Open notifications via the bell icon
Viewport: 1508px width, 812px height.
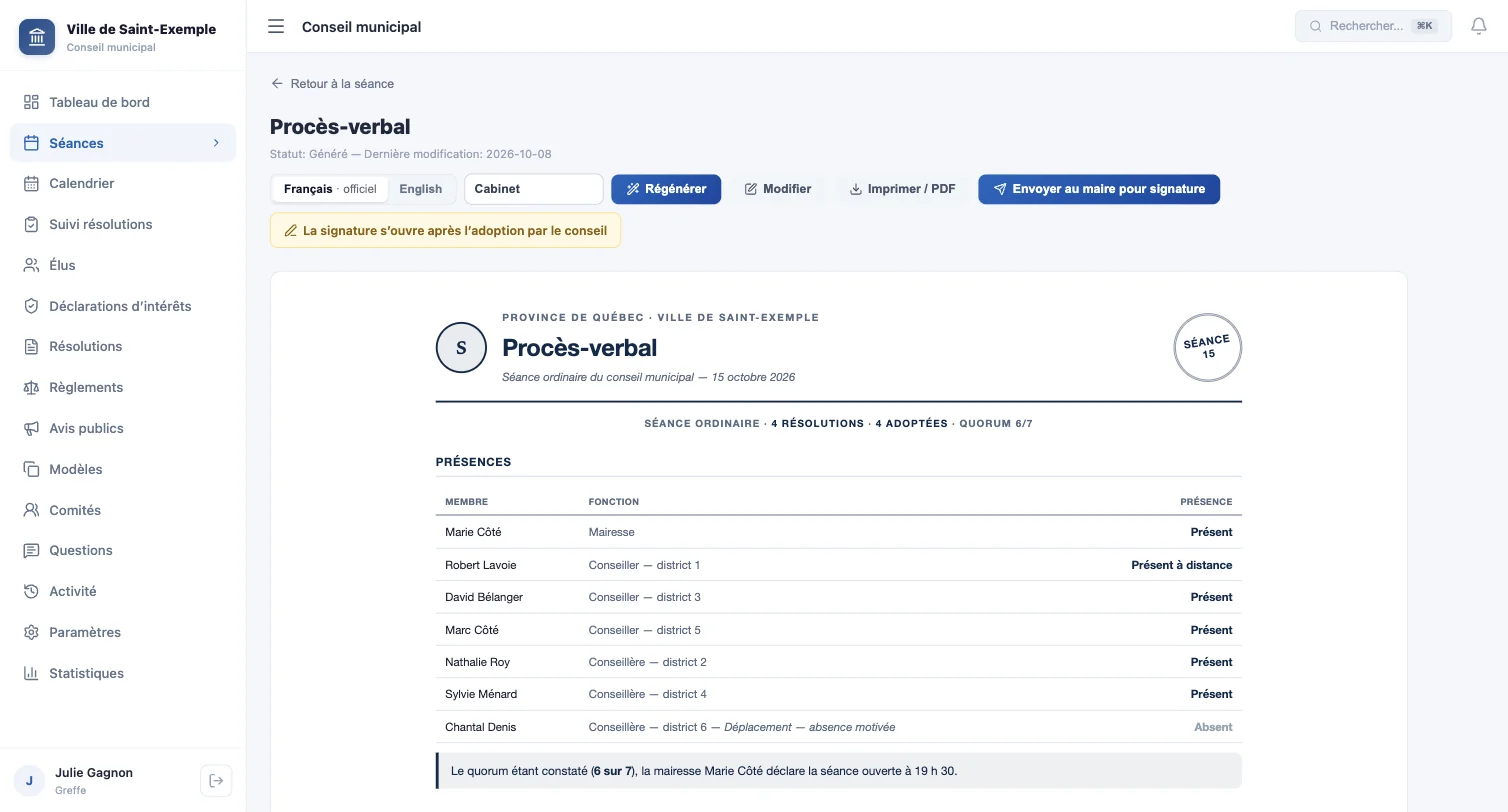[1479, 26]
